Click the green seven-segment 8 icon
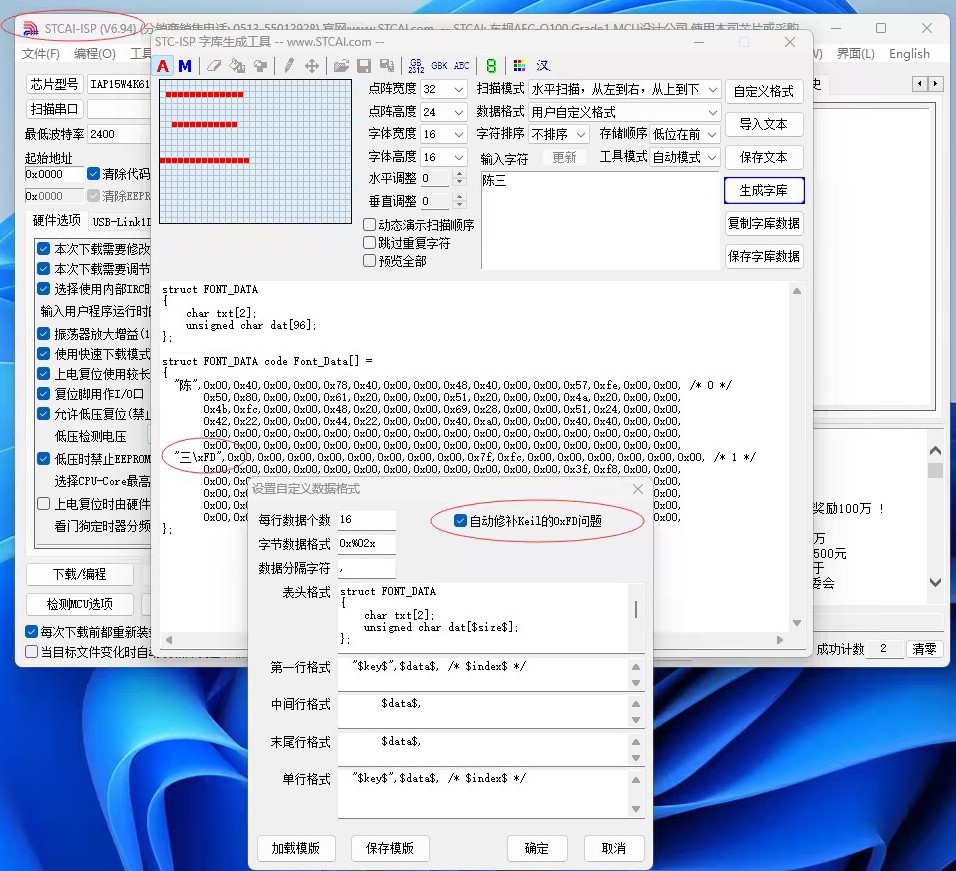The image size is (956, 871). tap(491, 66)
